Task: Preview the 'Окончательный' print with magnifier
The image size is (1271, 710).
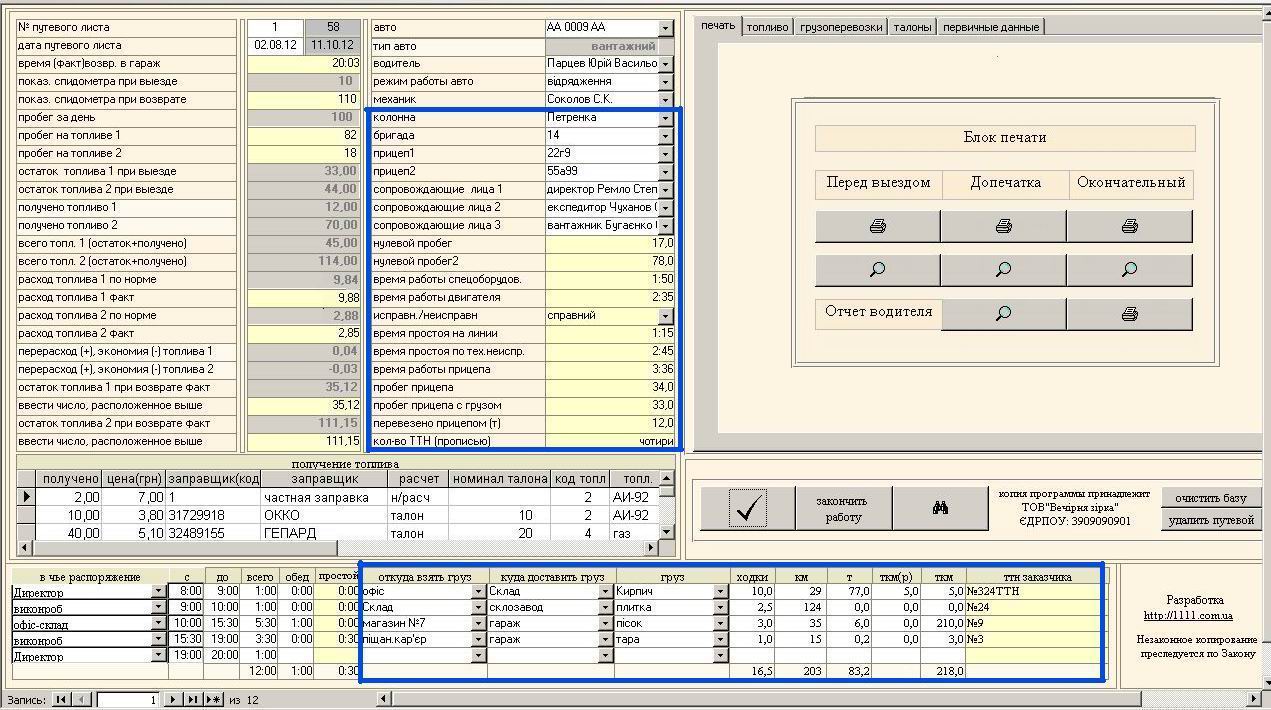Action: tap(1129, 269)
